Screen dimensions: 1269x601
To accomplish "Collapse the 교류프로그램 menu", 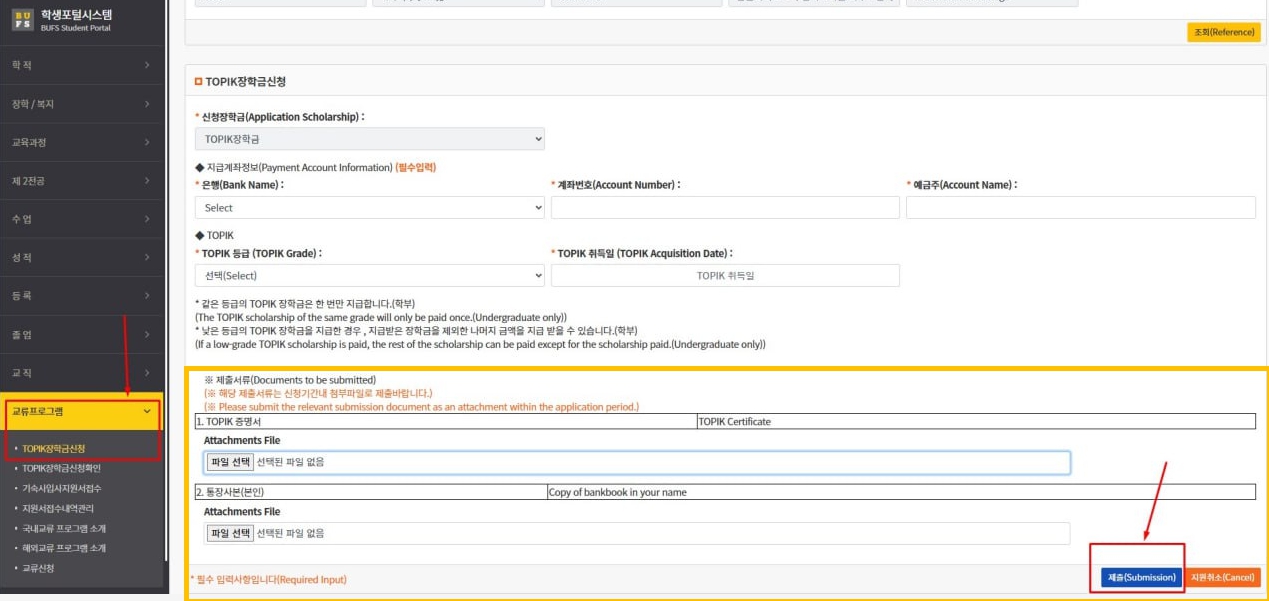I will click(147, 411).
